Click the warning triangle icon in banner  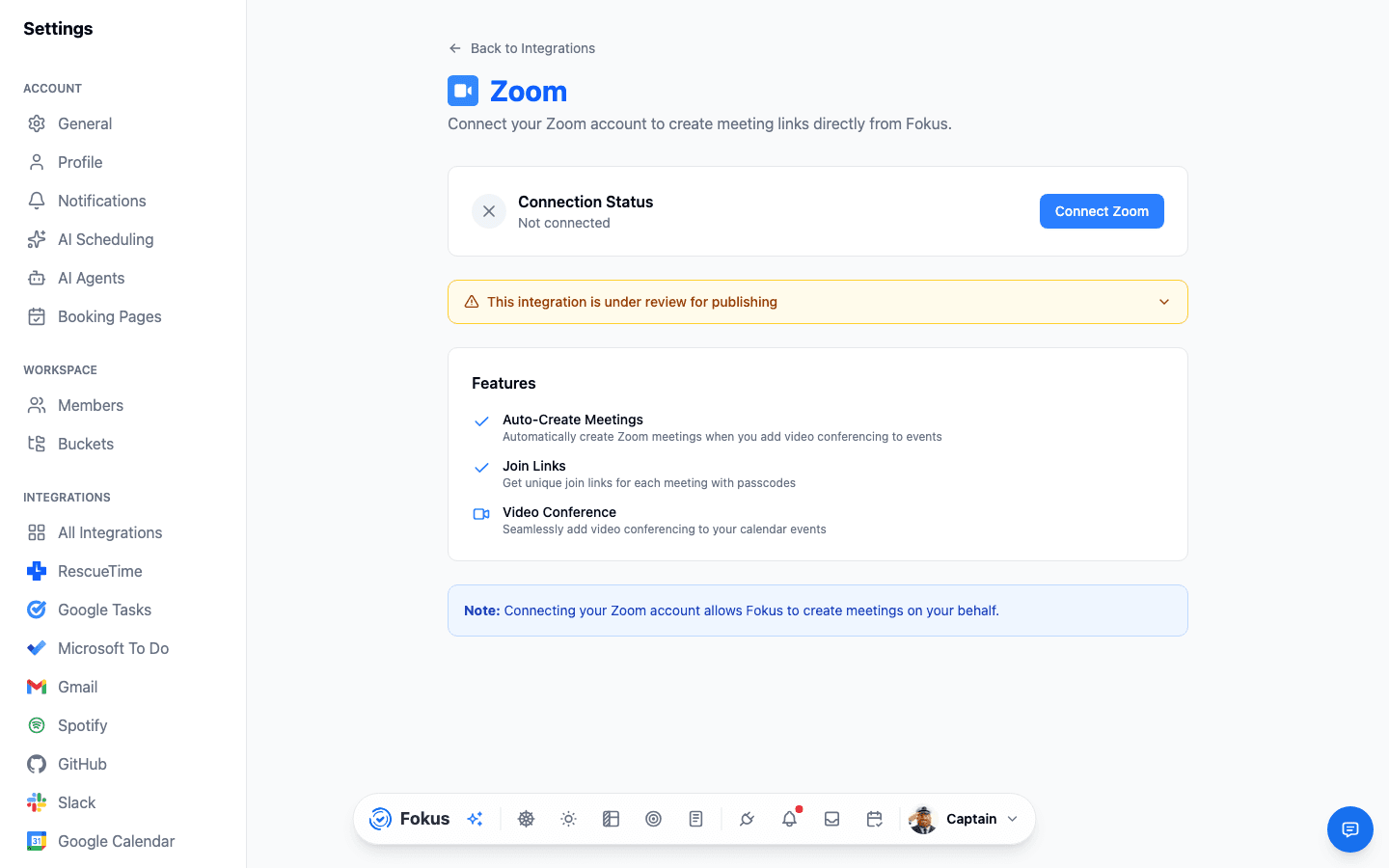pos(472,302)
